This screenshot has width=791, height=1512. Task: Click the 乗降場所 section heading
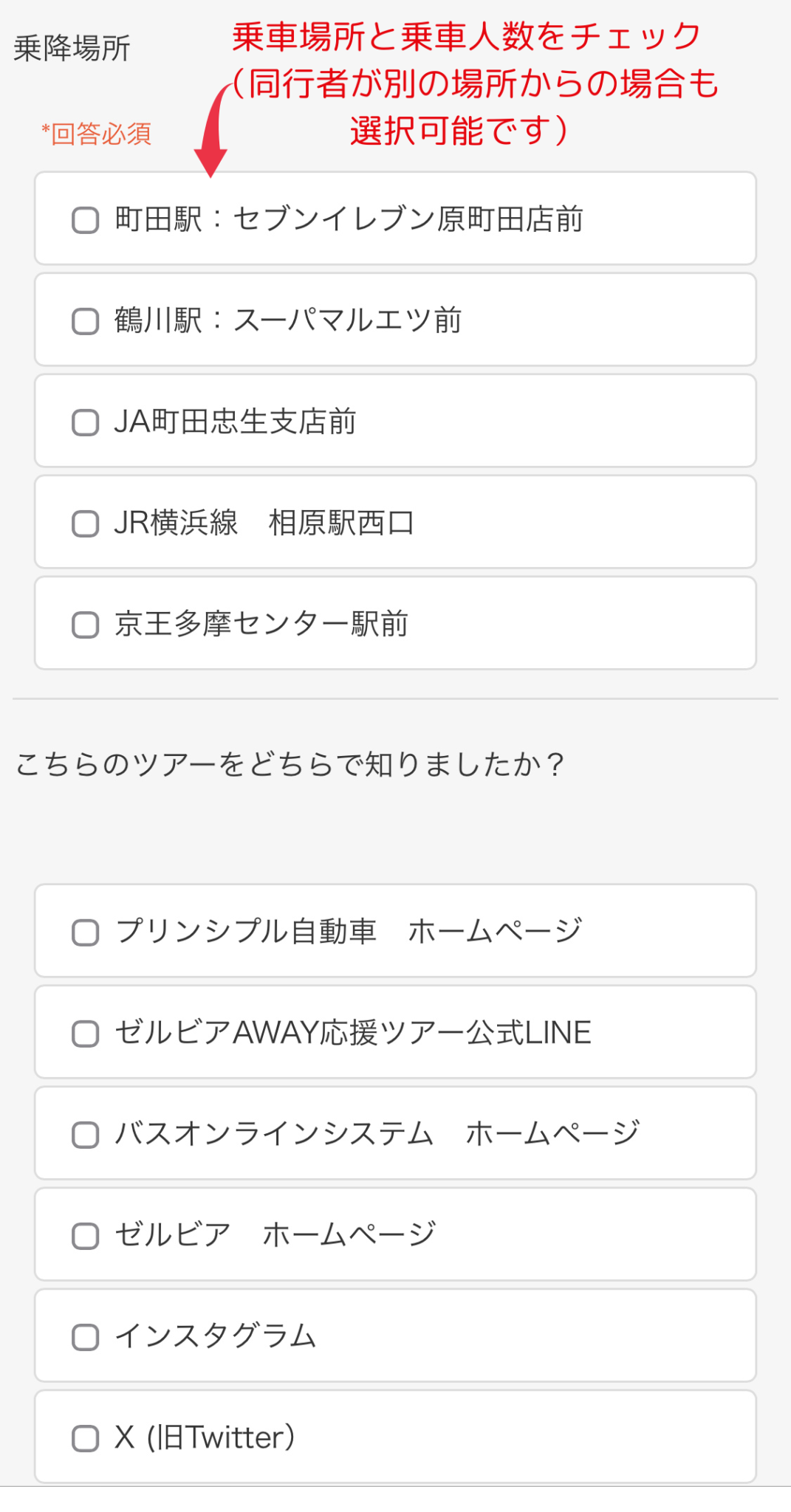coord(72,49)
